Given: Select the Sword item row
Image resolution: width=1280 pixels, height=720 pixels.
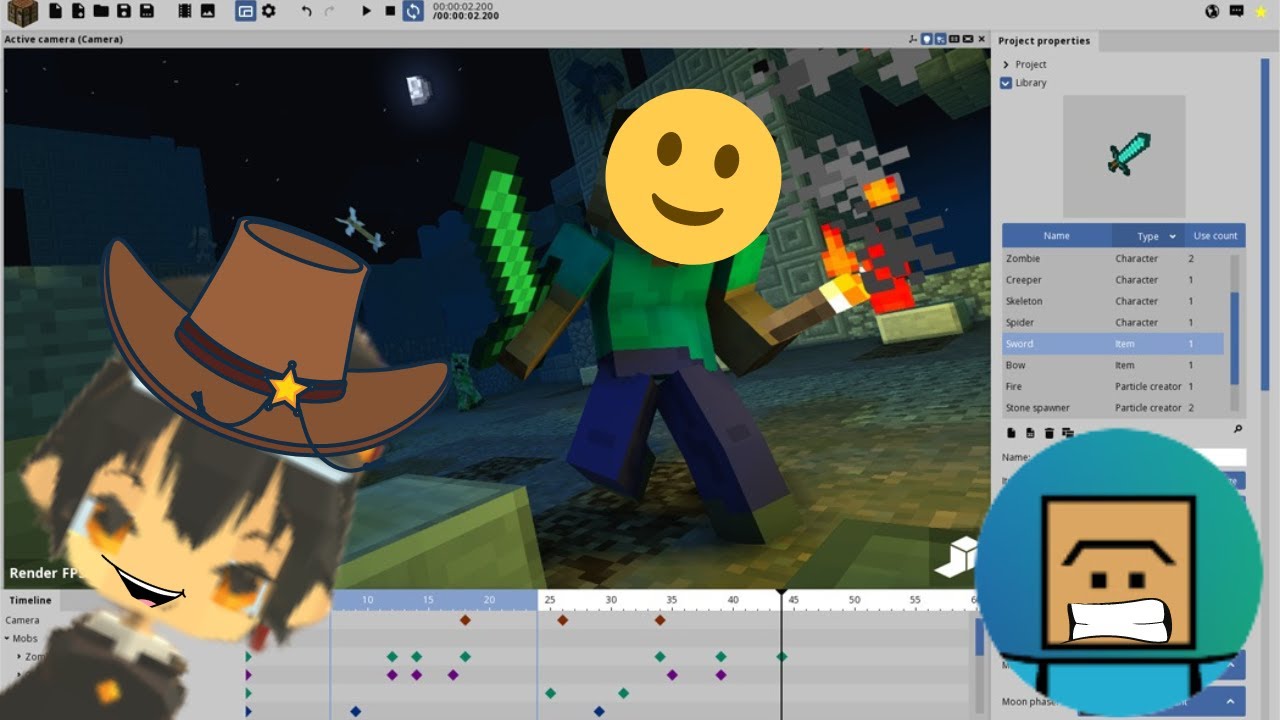Looking at the screenshot, I should tap(1113, 344).
